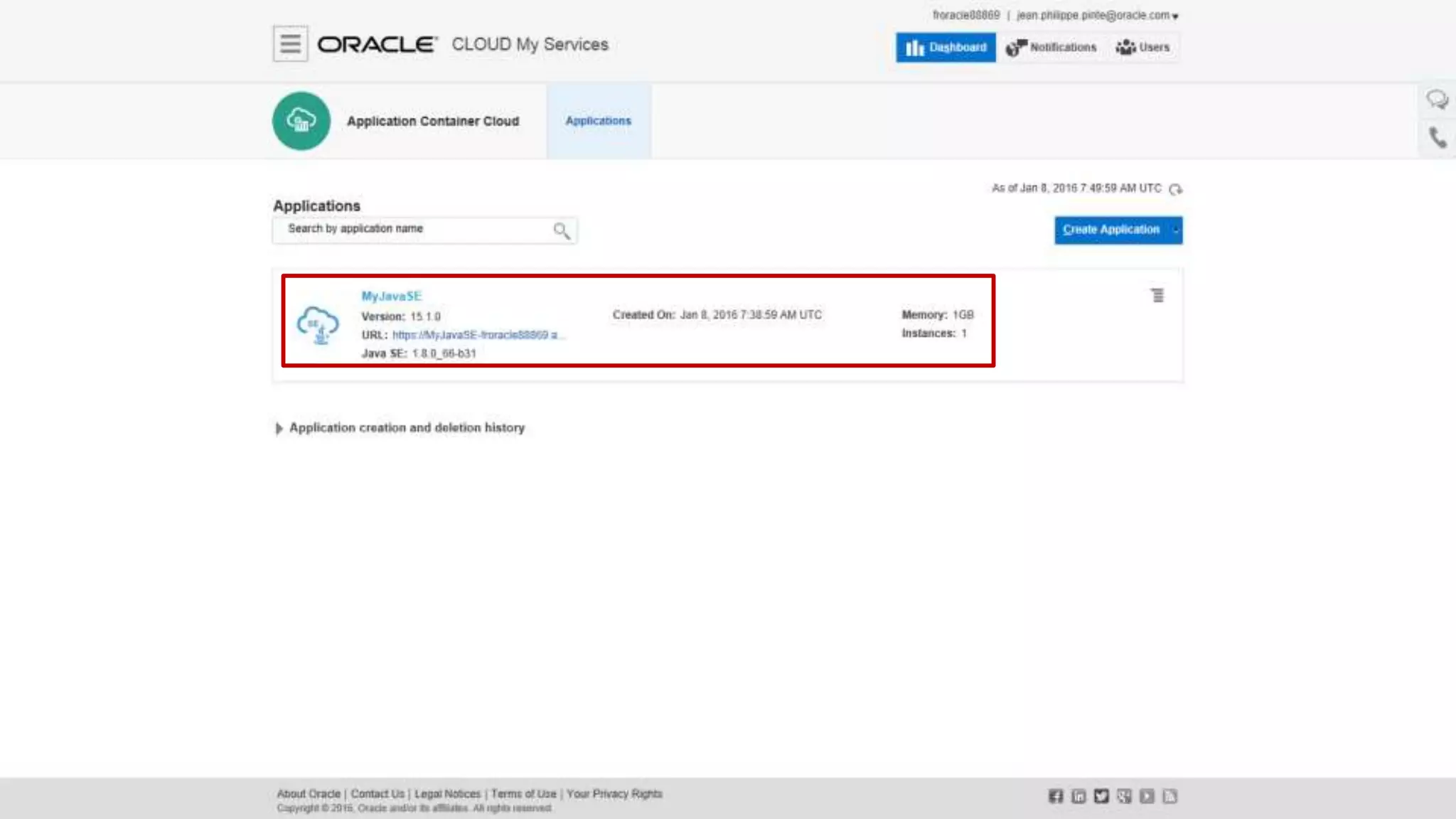Click the Google Plus footer icon
The width and height of the screenshot is (1456, 819).
[x=1124, y=796]
